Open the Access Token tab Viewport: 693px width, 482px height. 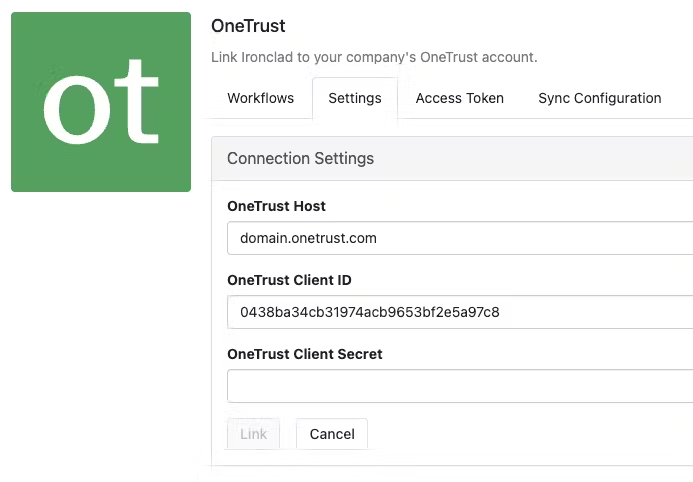460,98
